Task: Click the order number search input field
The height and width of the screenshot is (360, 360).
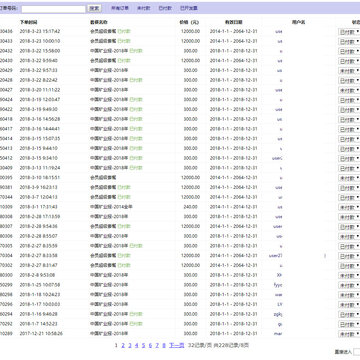Action: coord(53,9)
